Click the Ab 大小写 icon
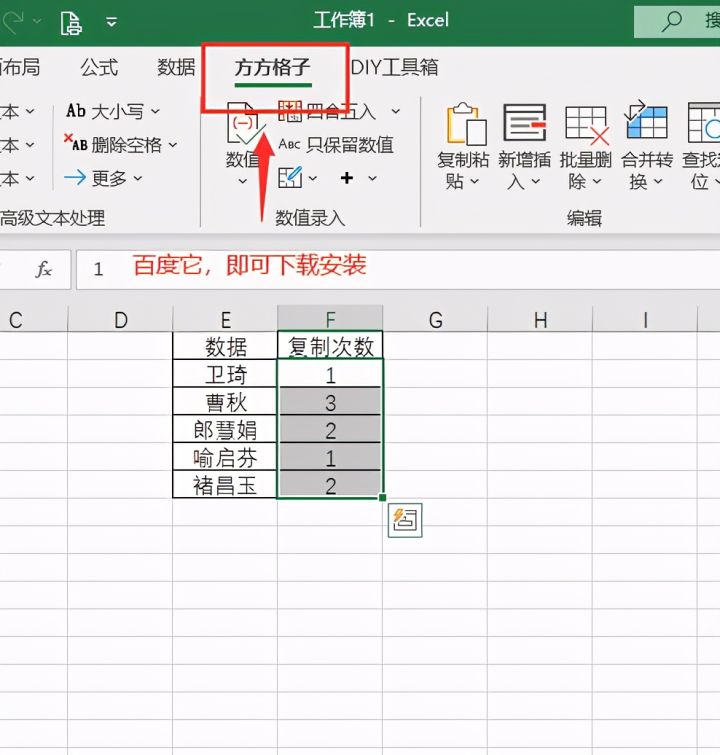 [x=76, y=111]
